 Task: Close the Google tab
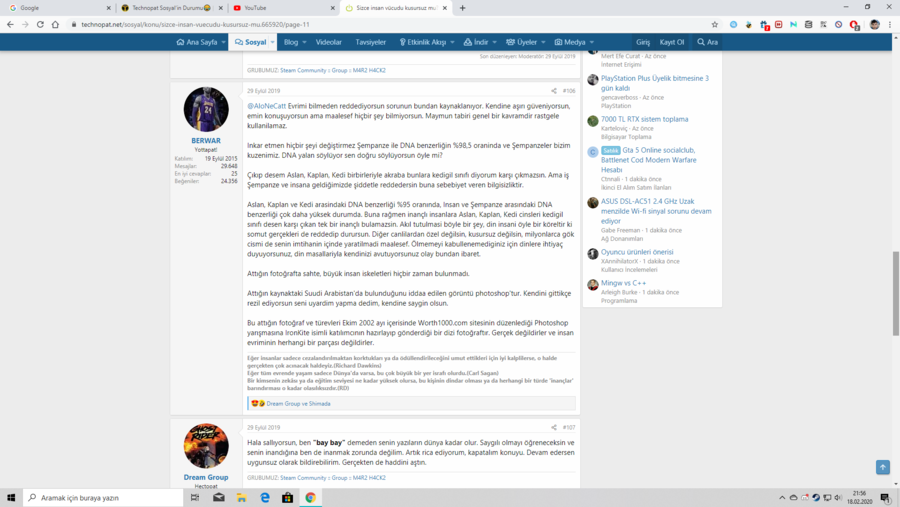(x=108, y=8)
